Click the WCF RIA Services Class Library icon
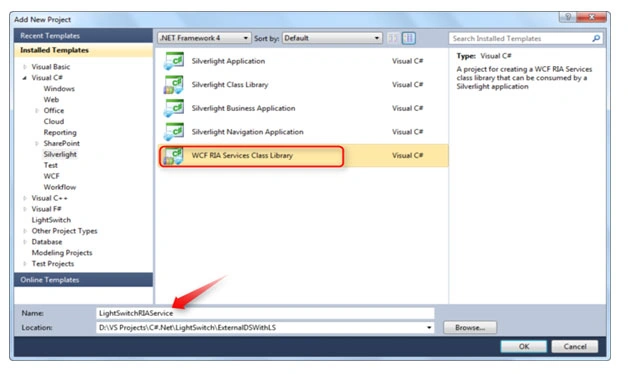This screenshot has width=628, height=374. [173, 156]
